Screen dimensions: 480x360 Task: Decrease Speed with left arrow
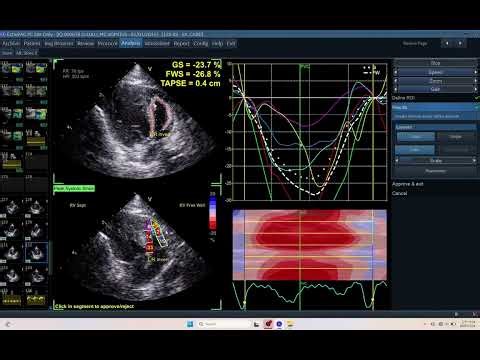click(396, 72)
